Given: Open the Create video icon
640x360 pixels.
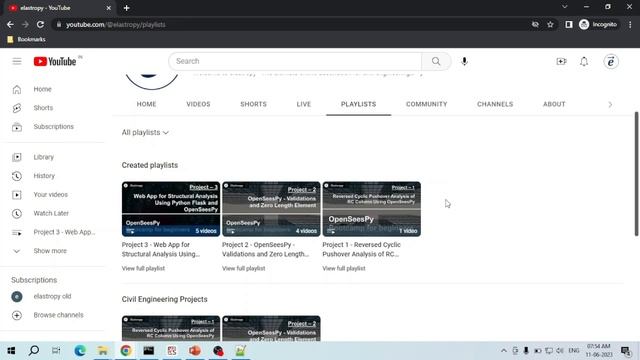Looking at the screenshot, I should tap(561, 61).
